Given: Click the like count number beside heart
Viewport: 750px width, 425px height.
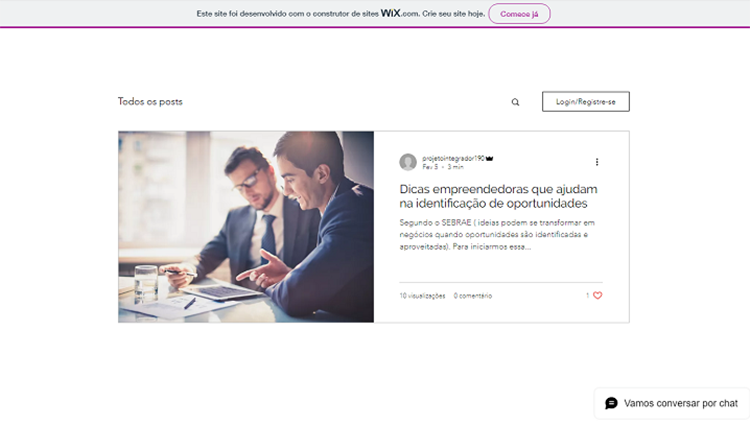Looking at the screenshot, I should [x=588, y=295].
